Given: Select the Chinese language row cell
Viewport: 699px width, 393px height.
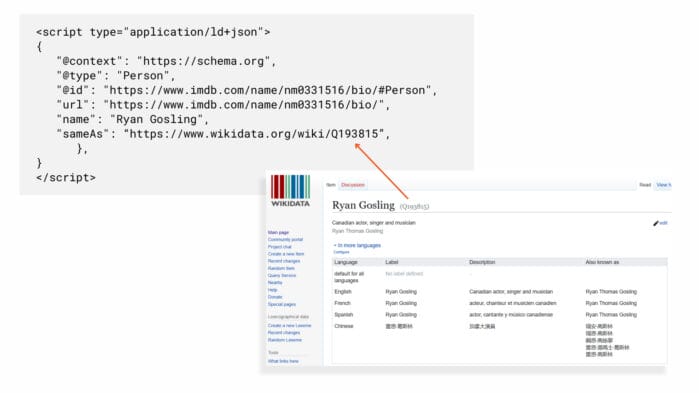Looking at the screenshot, I should (x=344, y=326).
